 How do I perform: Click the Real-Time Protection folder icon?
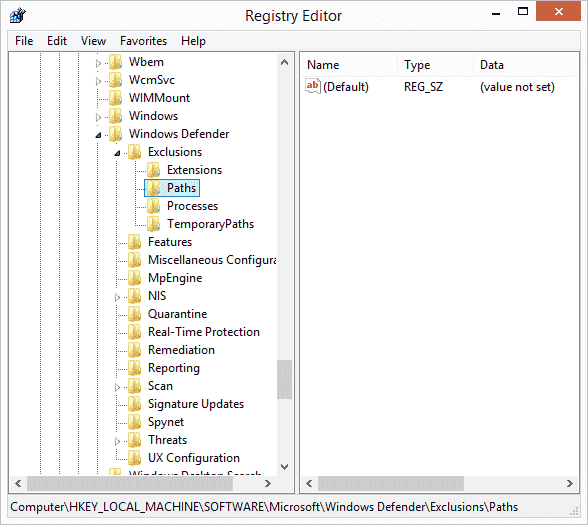[x=135, y=332]
